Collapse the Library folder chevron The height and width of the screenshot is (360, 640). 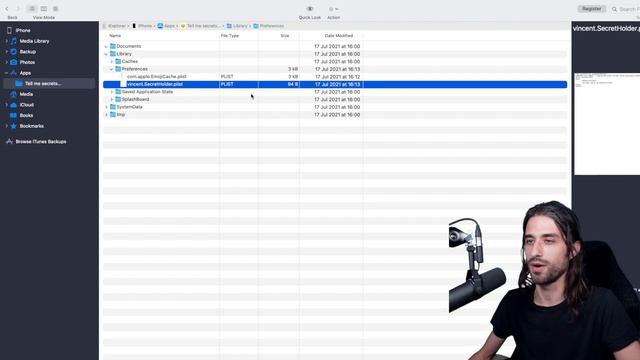[107, 54]
